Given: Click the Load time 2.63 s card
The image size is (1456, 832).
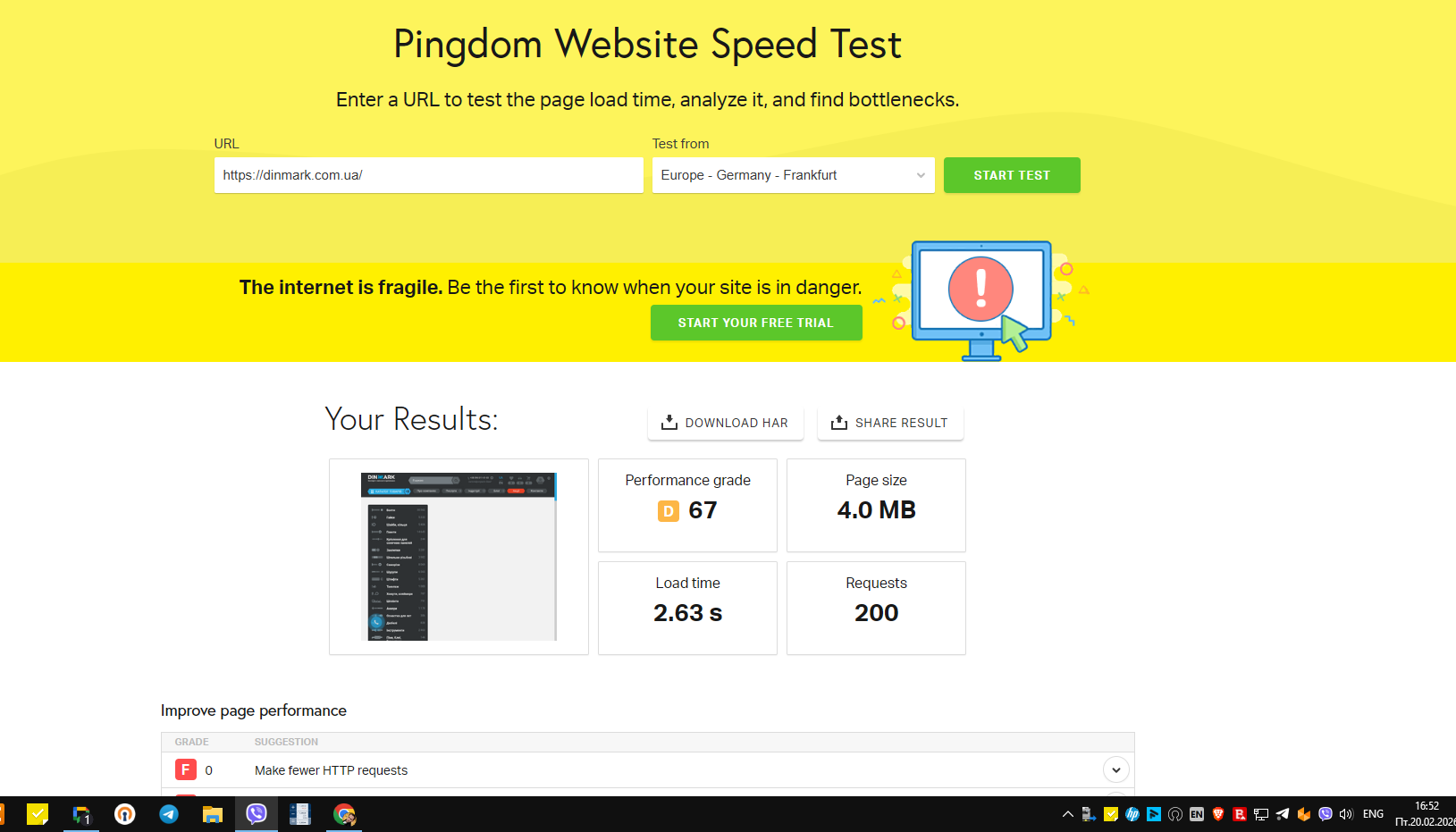Looking at the screenshot, I should (x=687, y=609).
